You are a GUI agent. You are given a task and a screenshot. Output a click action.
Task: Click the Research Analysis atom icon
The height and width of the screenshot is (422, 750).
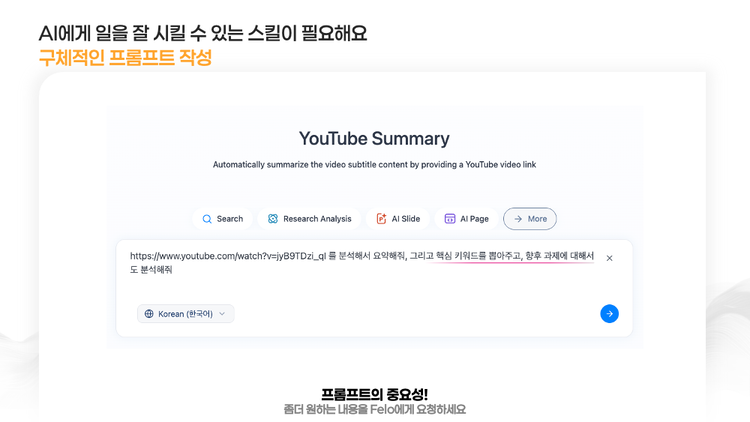[273, 219]
